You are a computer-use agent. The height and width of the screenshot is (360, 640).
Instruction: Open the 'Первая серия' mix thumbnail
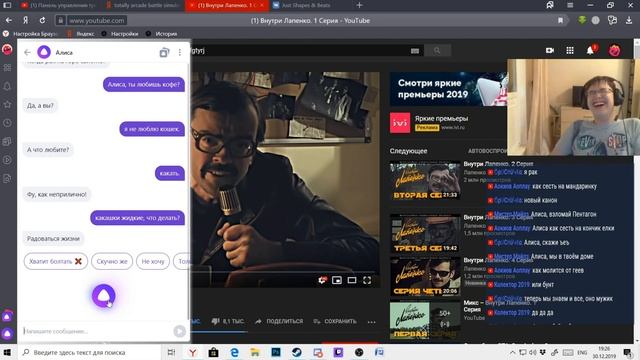click(x=425, y=320)
